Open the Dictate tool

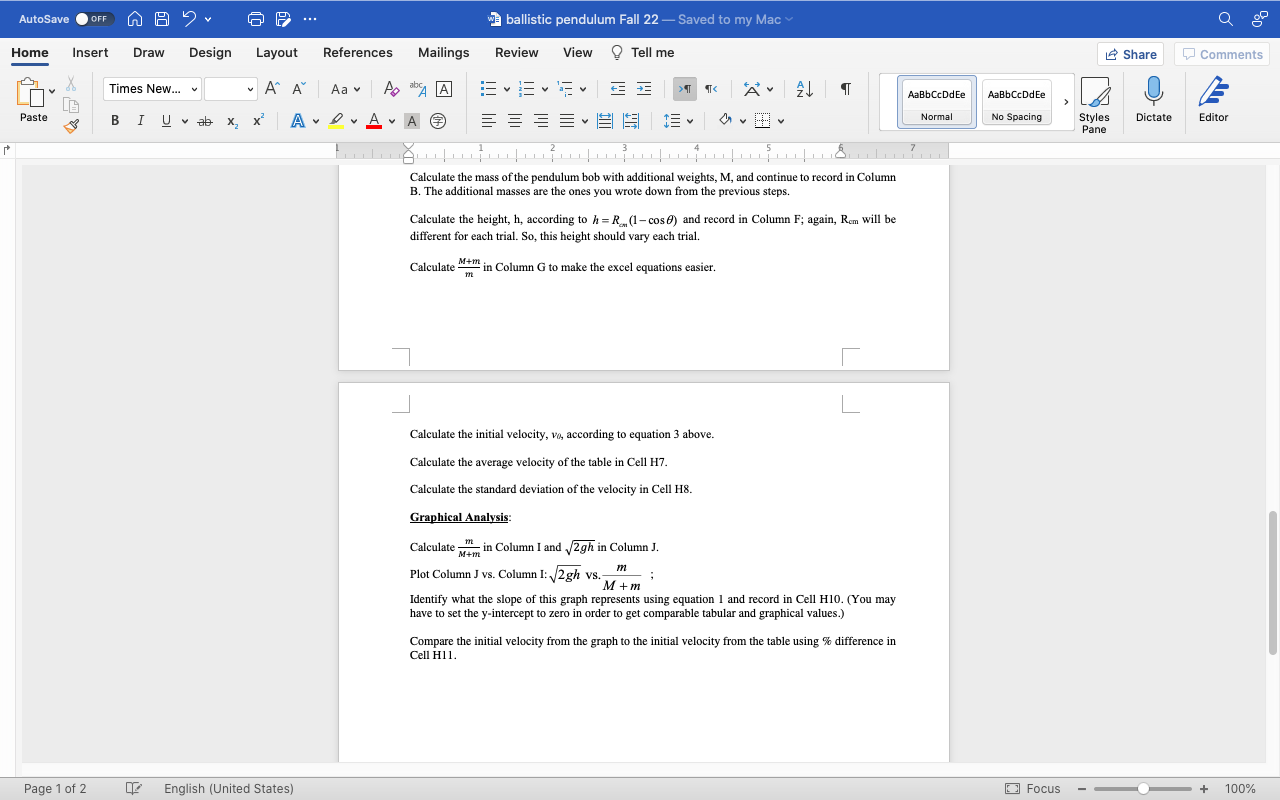tap(1153, 100)
